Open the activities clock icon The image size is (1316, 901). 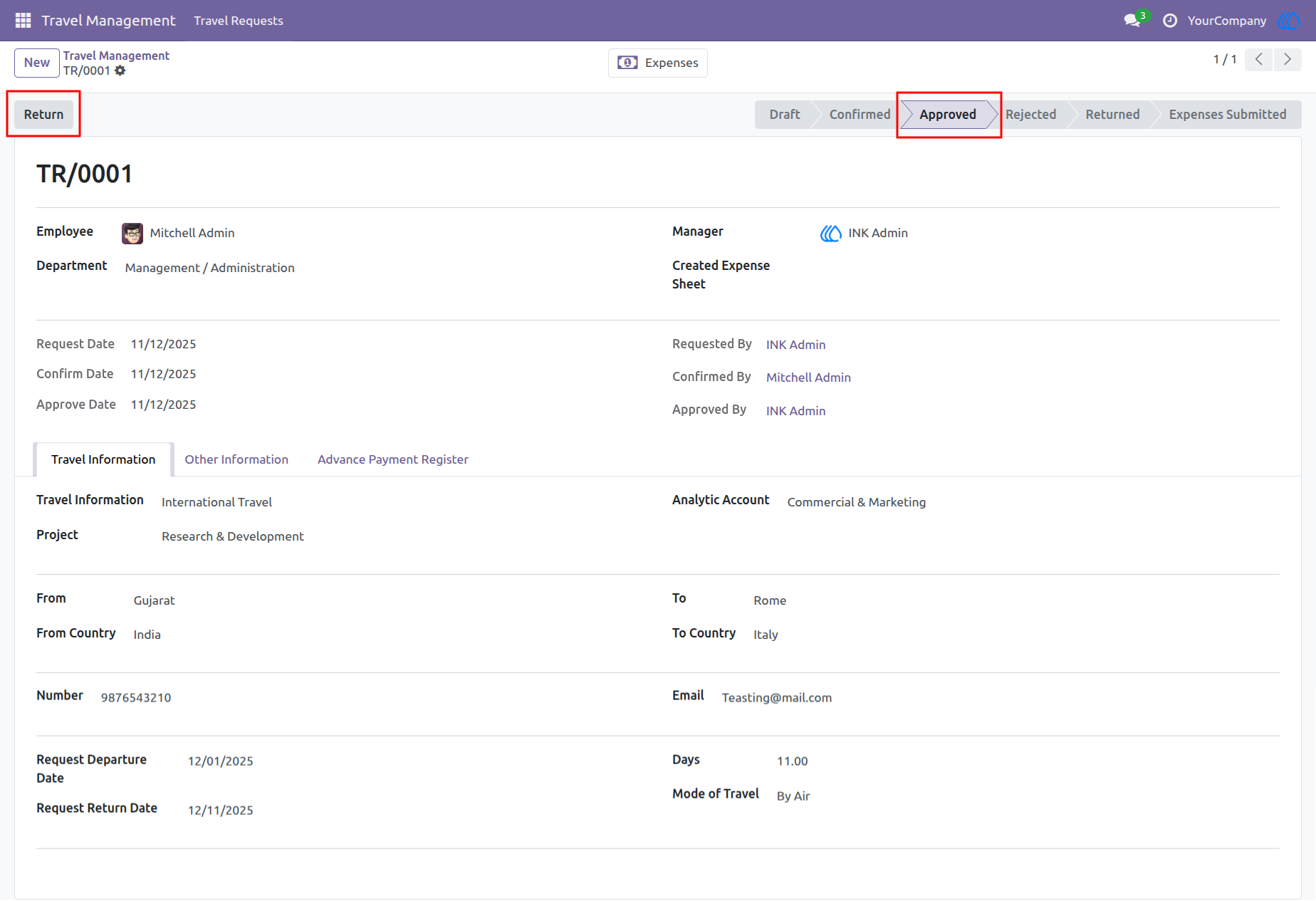tap(1169, 21)
